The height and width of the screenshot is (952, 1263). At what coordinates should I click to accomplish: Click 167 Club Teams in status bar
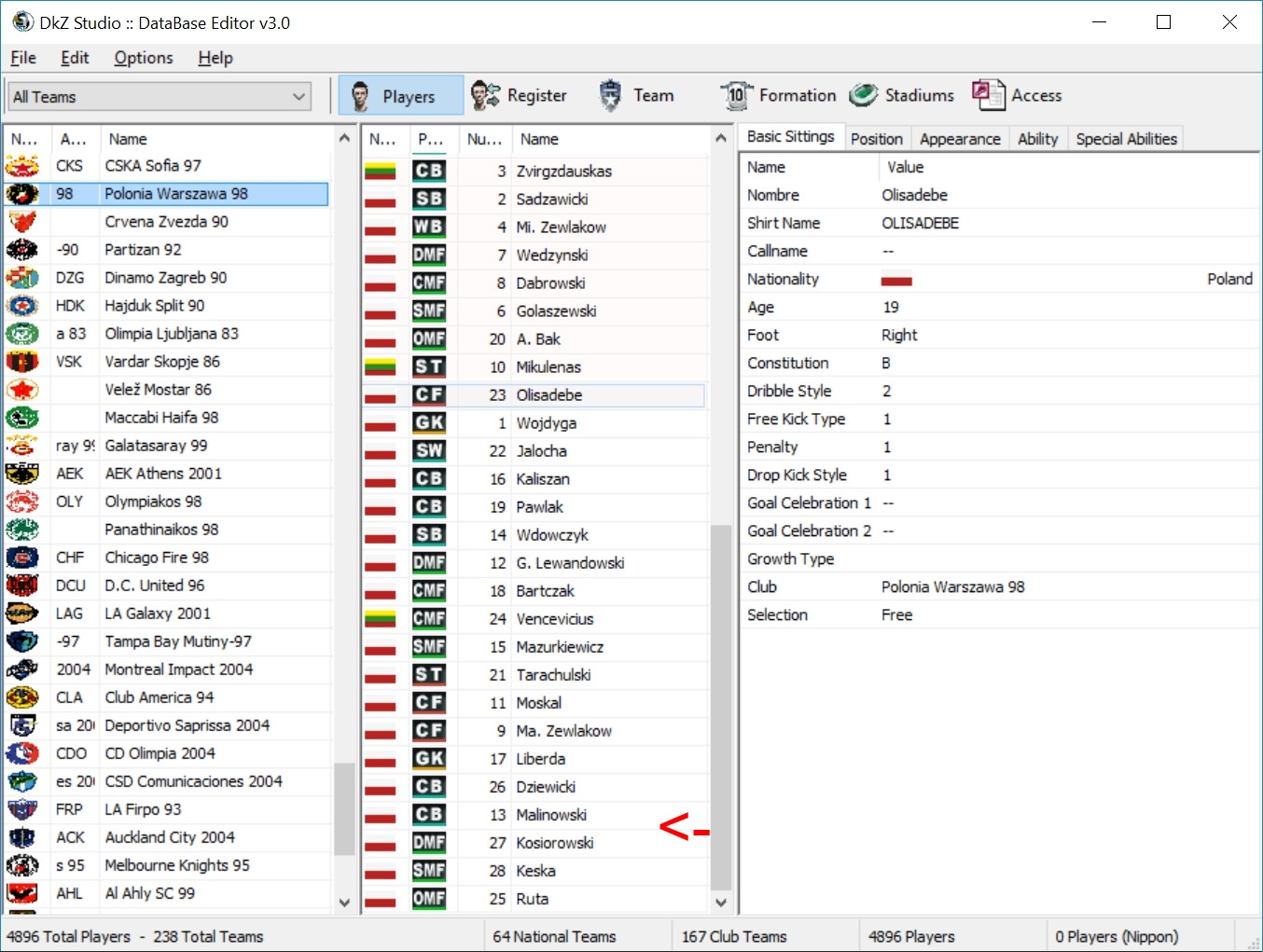(734, 936)
